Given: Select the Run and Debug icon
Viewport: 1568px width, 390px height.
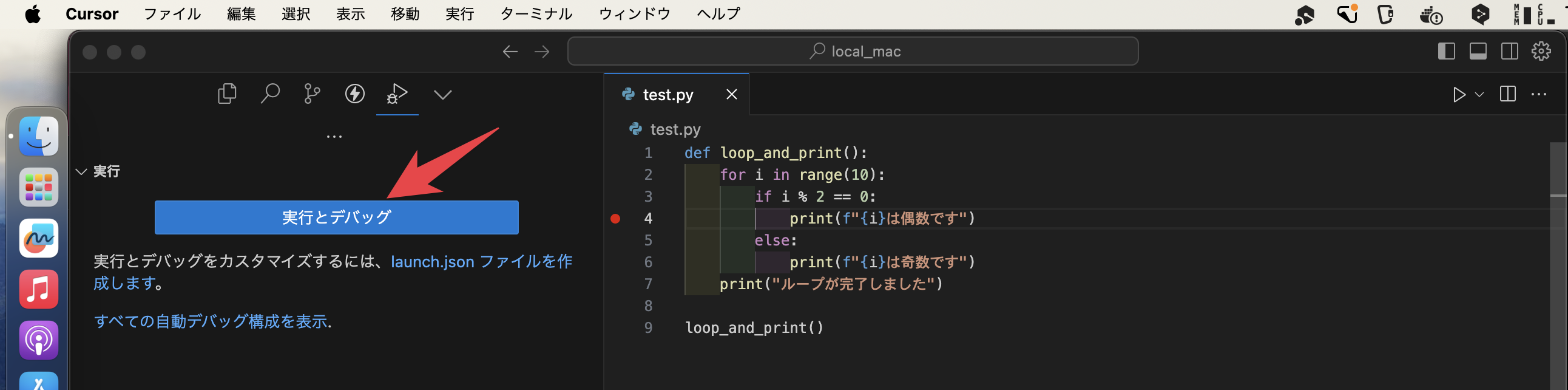Looking at the screenshot, I should pyautogui.click(x=397, y=94).
